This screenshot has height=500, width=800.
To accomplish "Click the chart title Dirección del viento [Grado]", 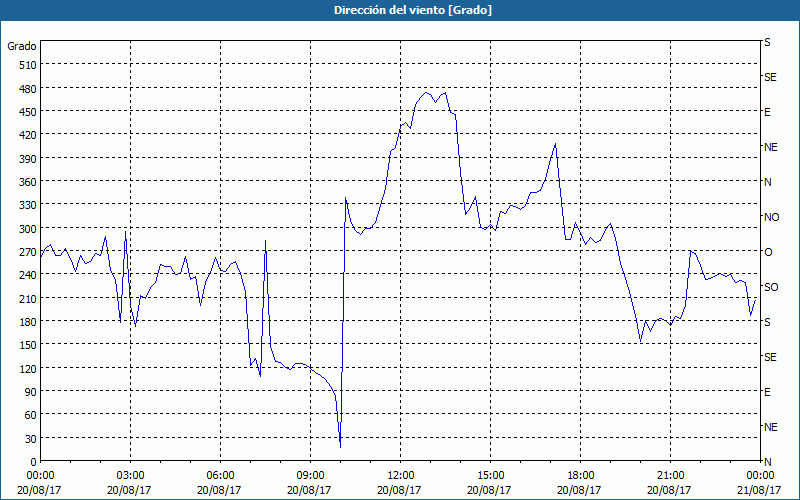I will pos(413,10).
